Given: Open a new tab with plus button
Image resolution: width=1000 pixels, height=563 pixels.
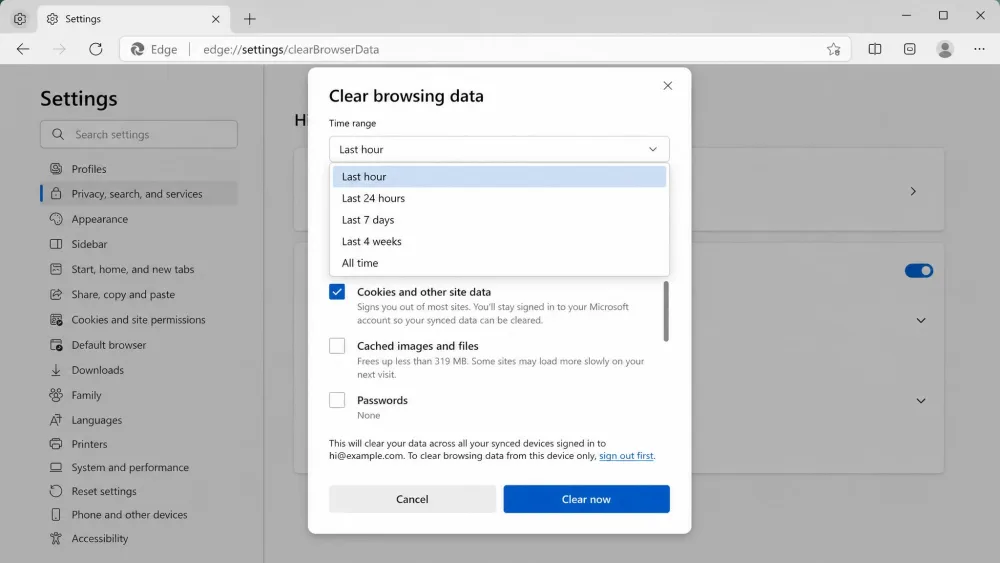Looking at the screenshot, I should click(249, 19).
